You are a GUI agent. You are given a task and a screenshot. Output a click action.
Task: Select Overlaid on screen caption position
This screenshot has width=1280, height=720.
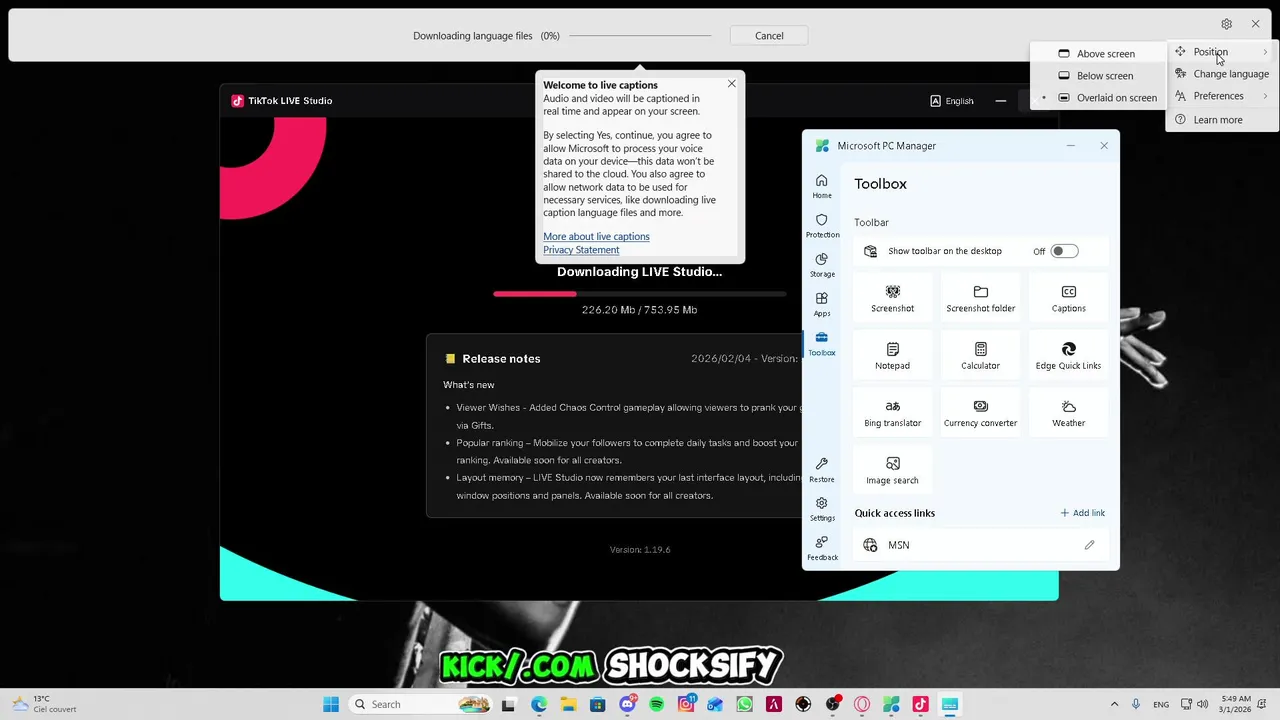tap(1098, 98)
